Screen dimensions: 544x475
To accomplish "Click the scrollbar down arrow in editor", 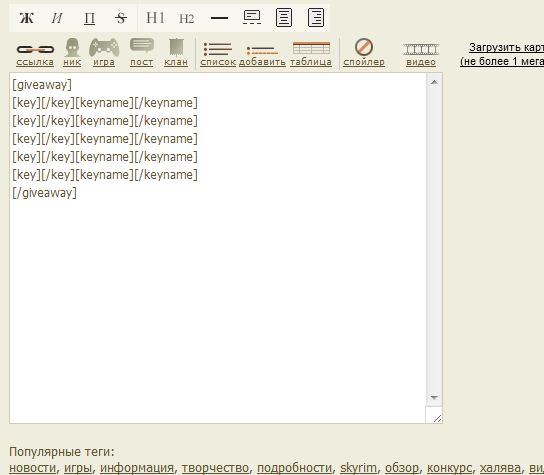I will (x=434, y=398).
